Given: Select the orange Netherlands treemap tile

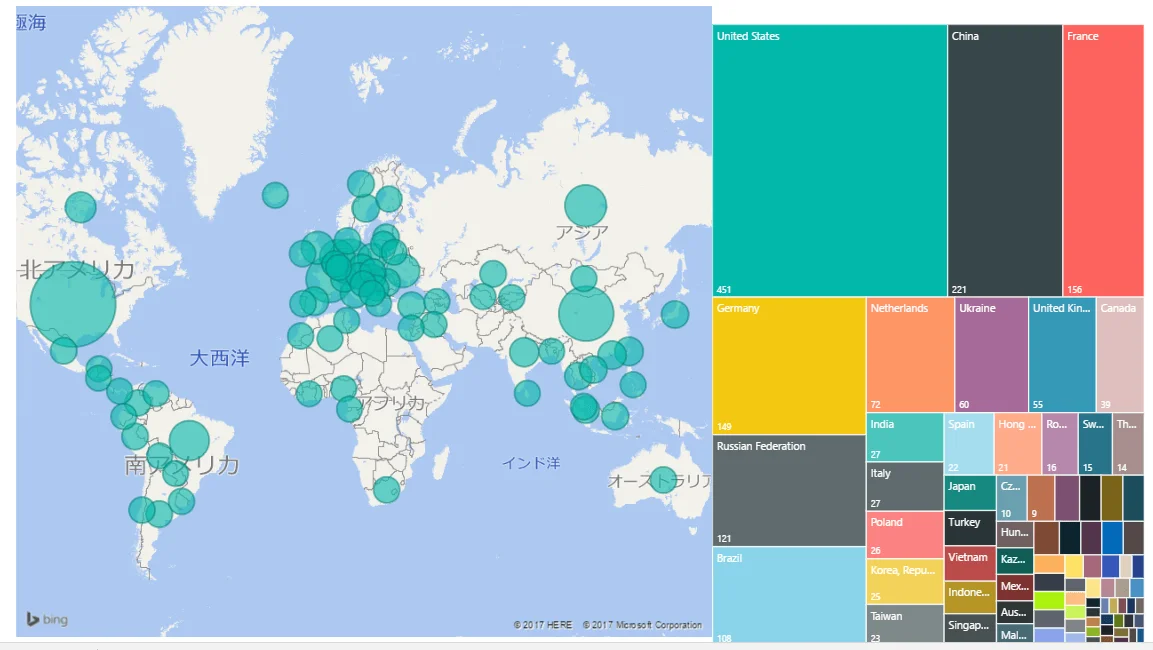Looking at the screenshot, I should pyautogui.click(x=910, y=354).
